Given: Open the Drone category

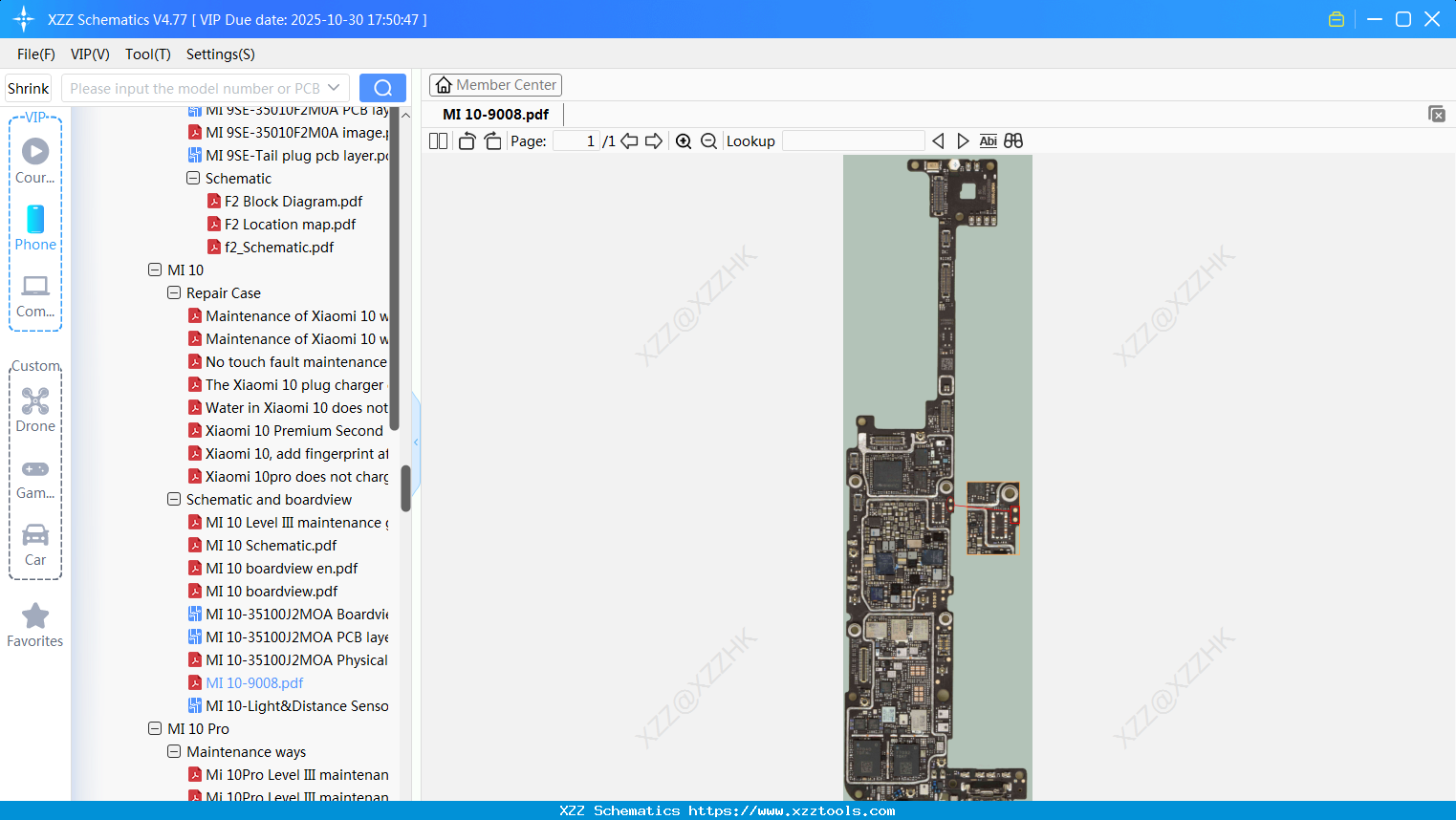Looking at the screenshot, I should (x=35, y=410).
